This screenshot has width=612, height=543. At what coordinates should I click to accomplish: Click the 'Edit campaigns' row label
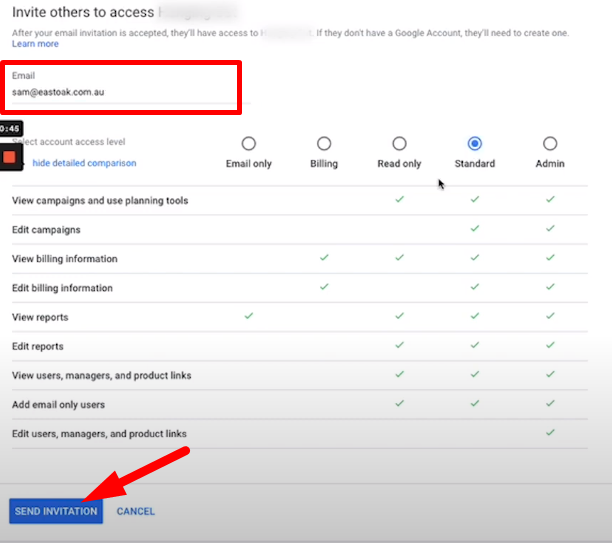point(46,230)
